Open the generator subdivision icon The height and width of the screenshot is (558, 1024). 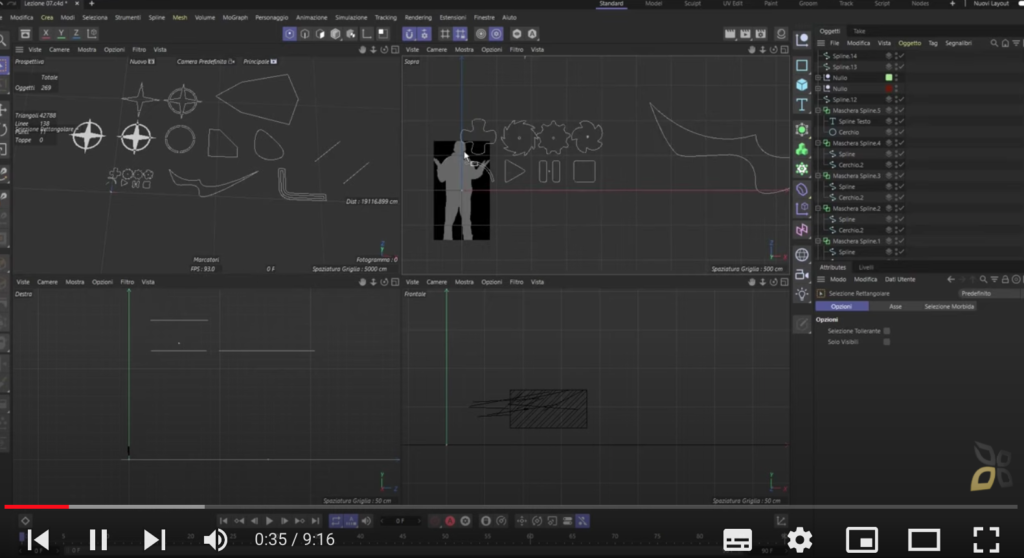point(802,129)
